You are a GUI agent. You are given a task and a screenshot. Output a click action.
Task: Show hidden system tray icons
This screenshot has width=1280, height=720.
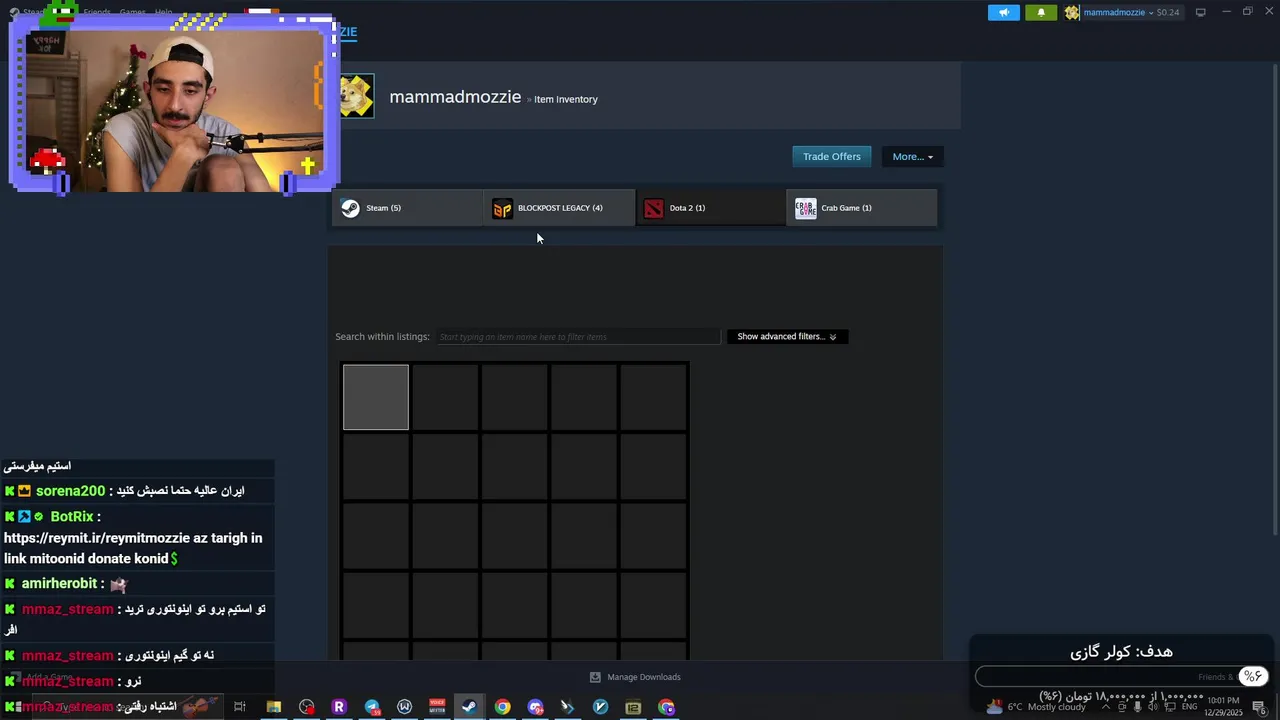1105,707
